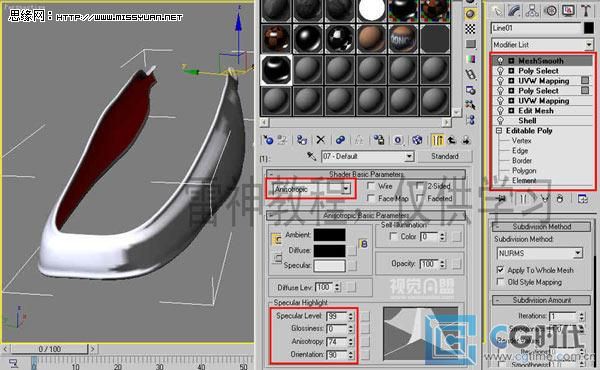
Task: Switch to the Display panel tab
Action: [568, 11]
